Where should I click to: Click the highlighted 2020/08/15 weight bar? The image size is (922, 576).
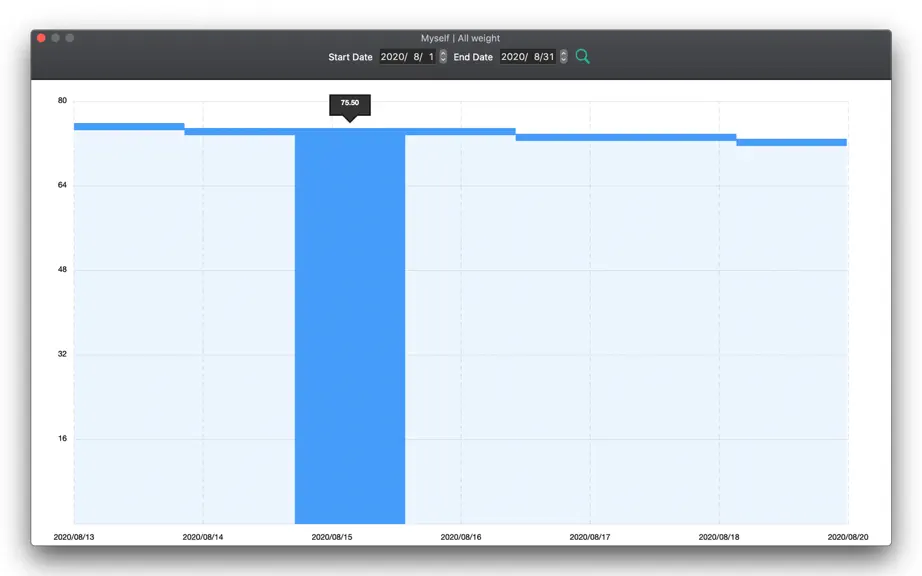[x=350, y=326]
